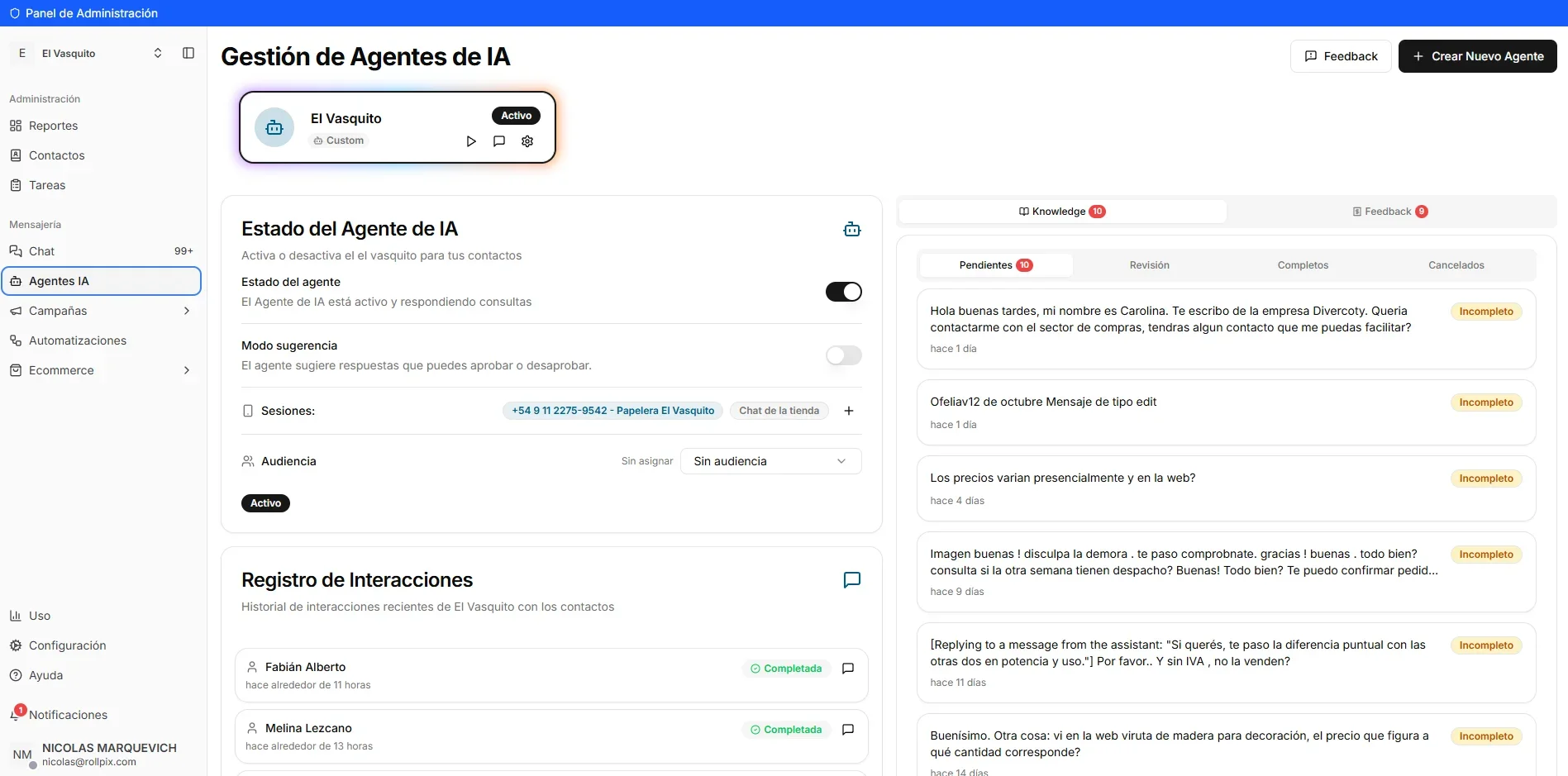Image resolution: width=1568 pixels, height=776 pixels.
Task: Select the Pendientes tab
Action: coord(995,265)
